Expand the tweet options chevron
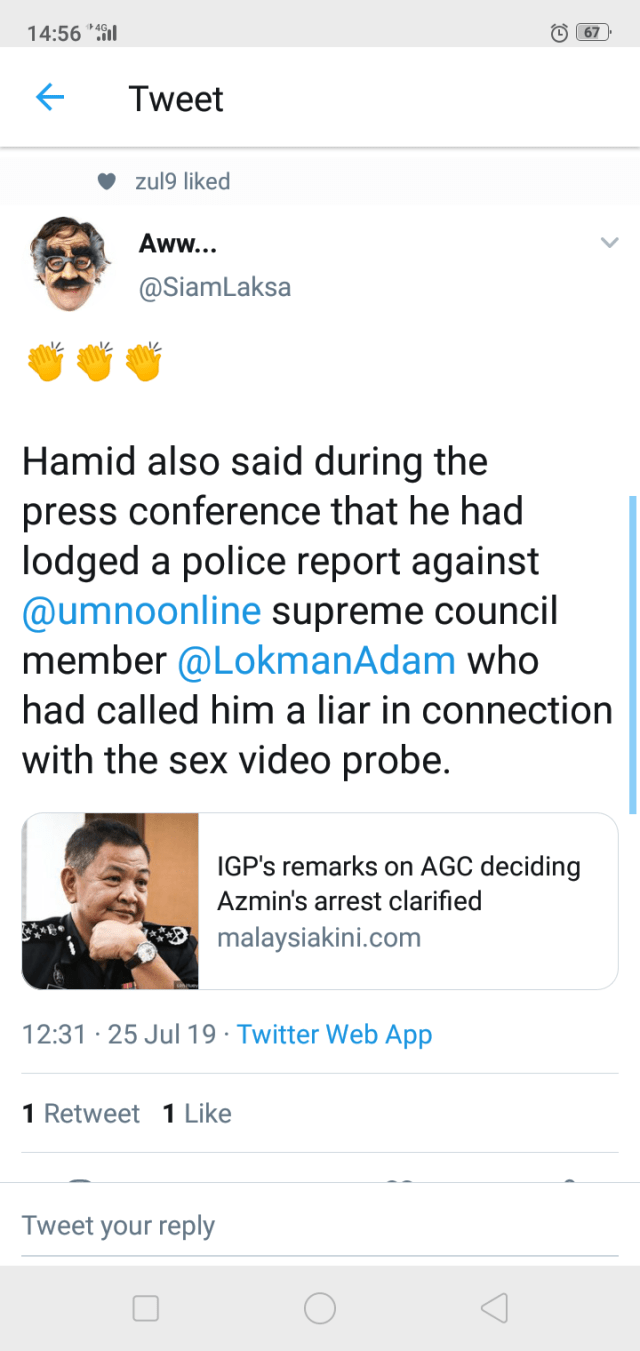 coord(609,243)
